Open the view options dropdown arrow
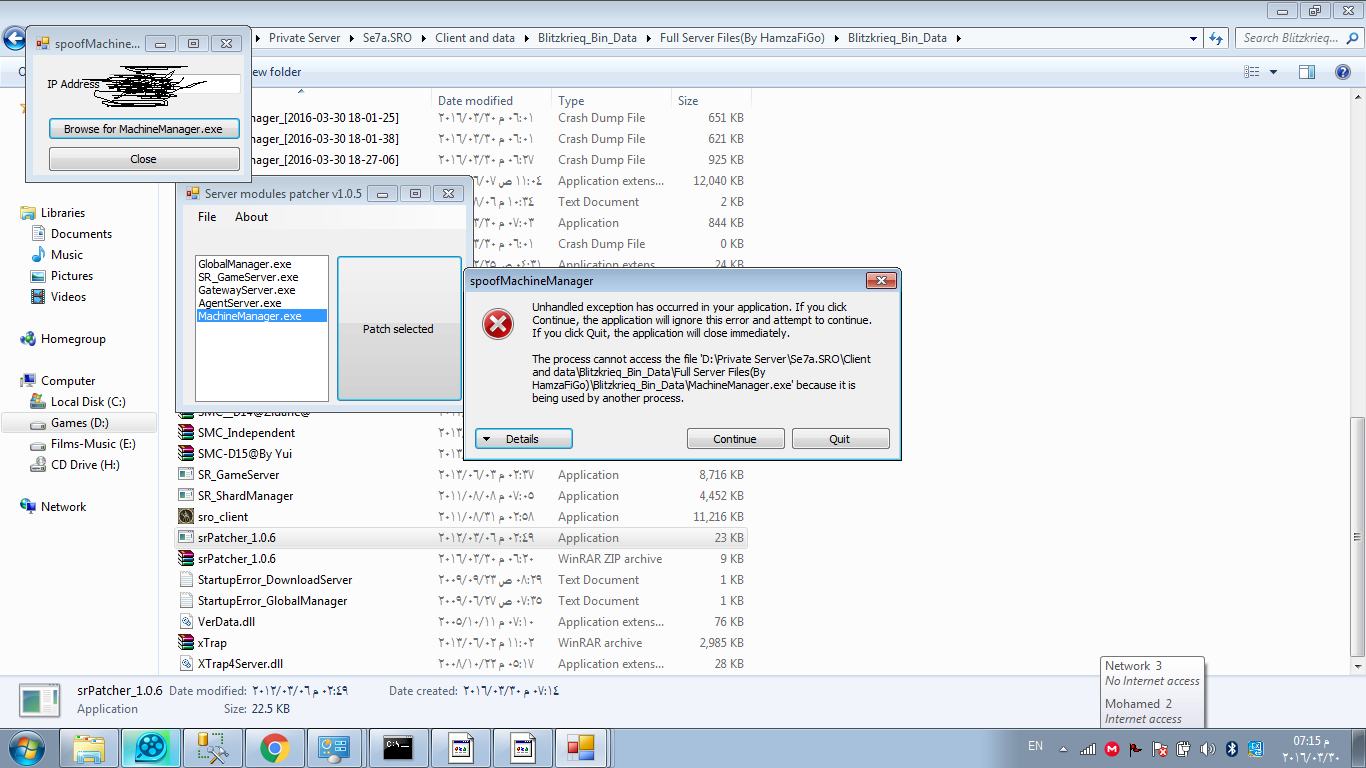 (1273, 72)
